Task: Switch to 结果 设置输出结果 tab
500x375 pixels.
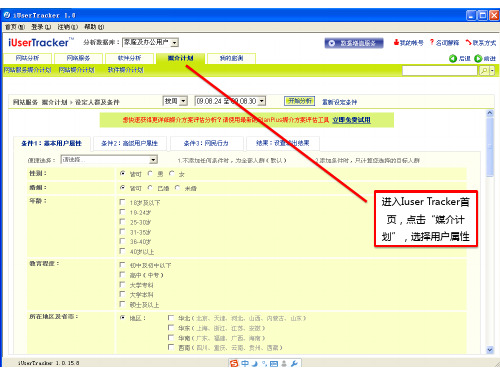Action: pos(283,143)
